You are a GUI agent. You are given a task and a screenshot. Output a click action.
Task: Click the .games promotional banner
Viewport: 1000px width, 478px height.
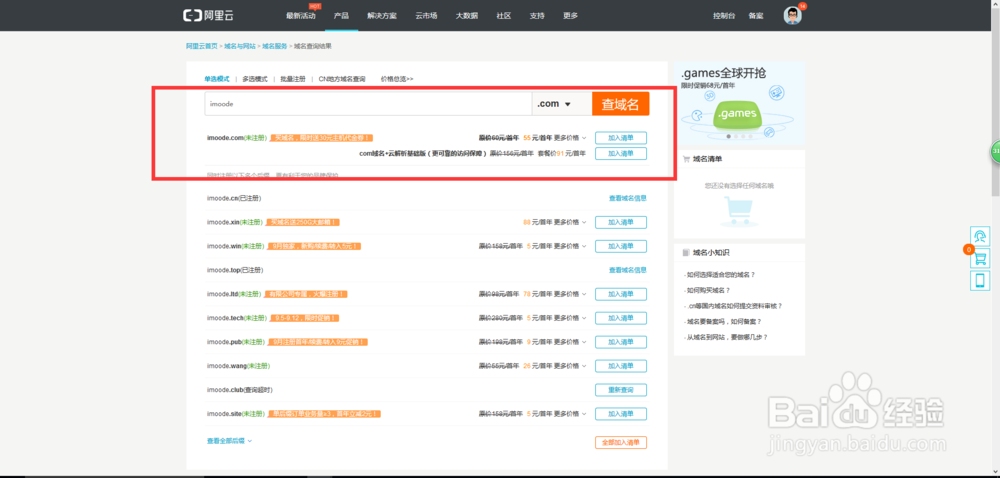pos(739,103)
